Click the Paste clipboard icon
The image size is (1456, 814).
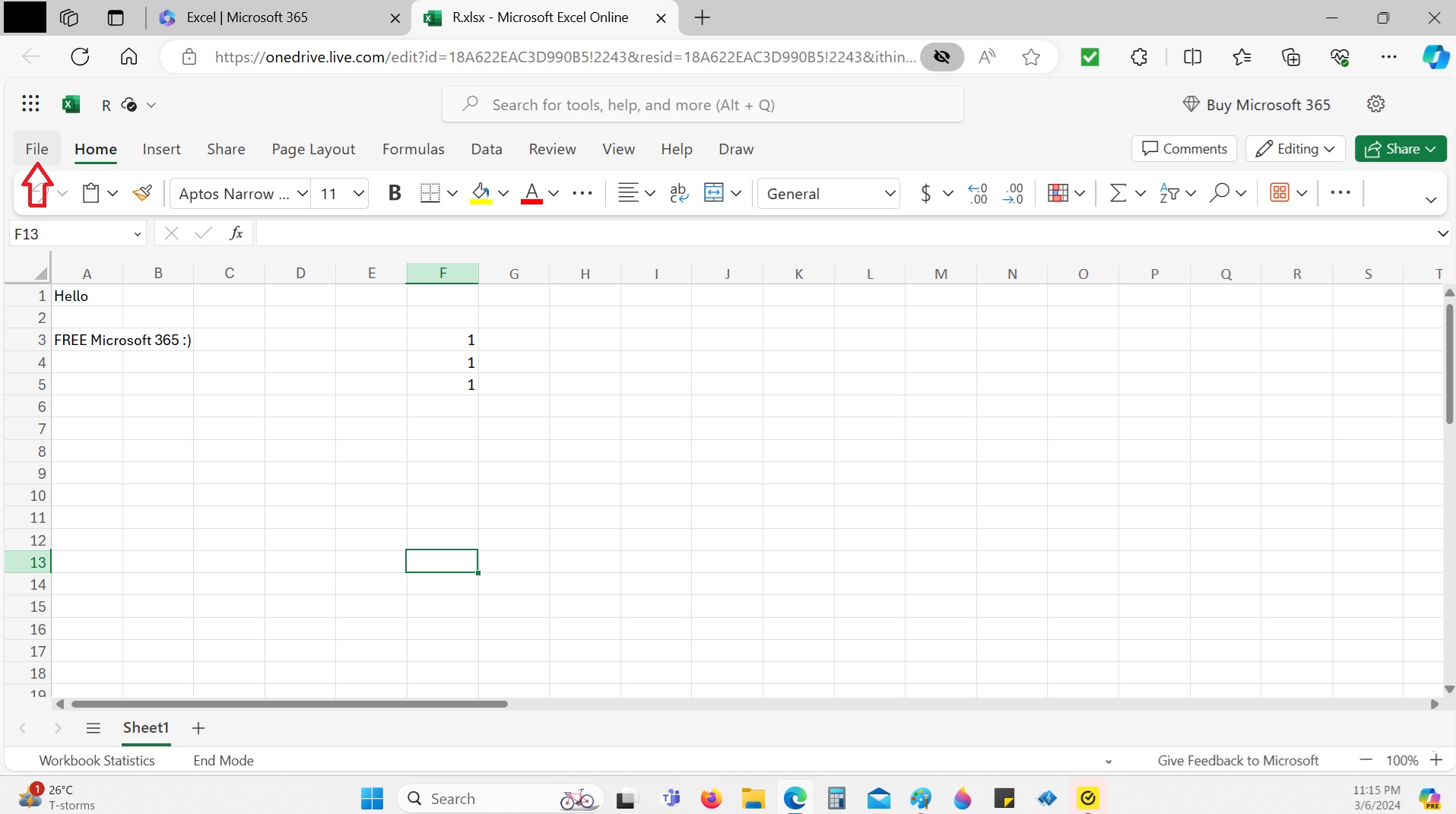tap(90, 193)
